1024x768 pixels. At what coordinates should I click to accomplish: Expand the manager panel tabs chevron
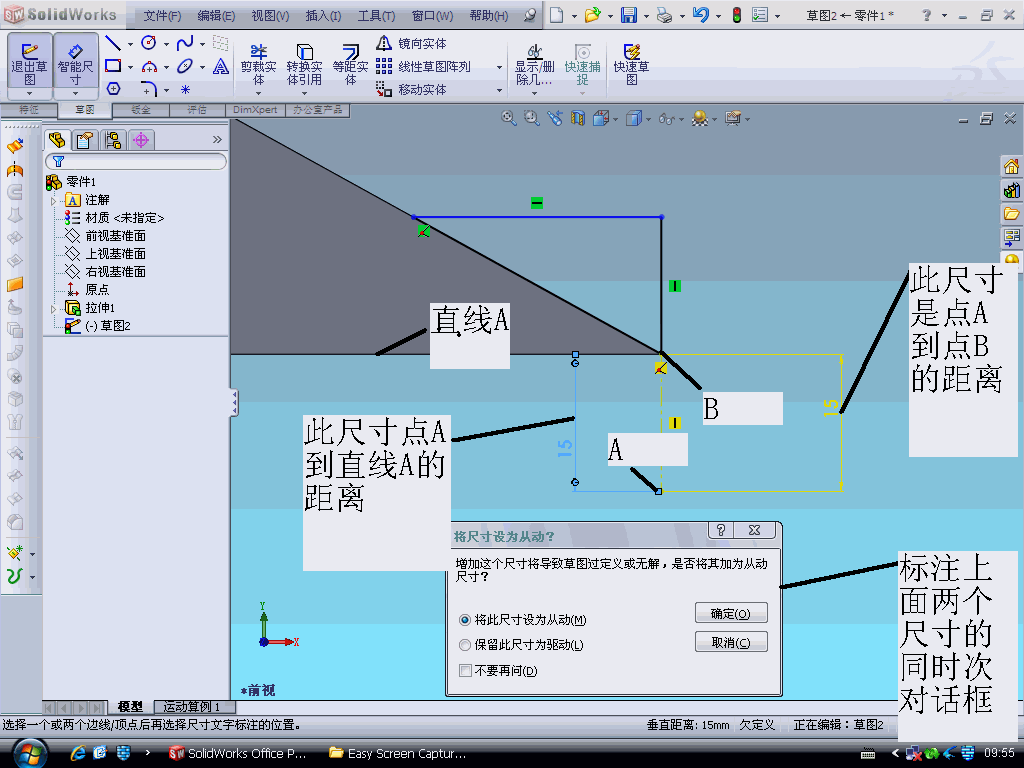[217, 140]
